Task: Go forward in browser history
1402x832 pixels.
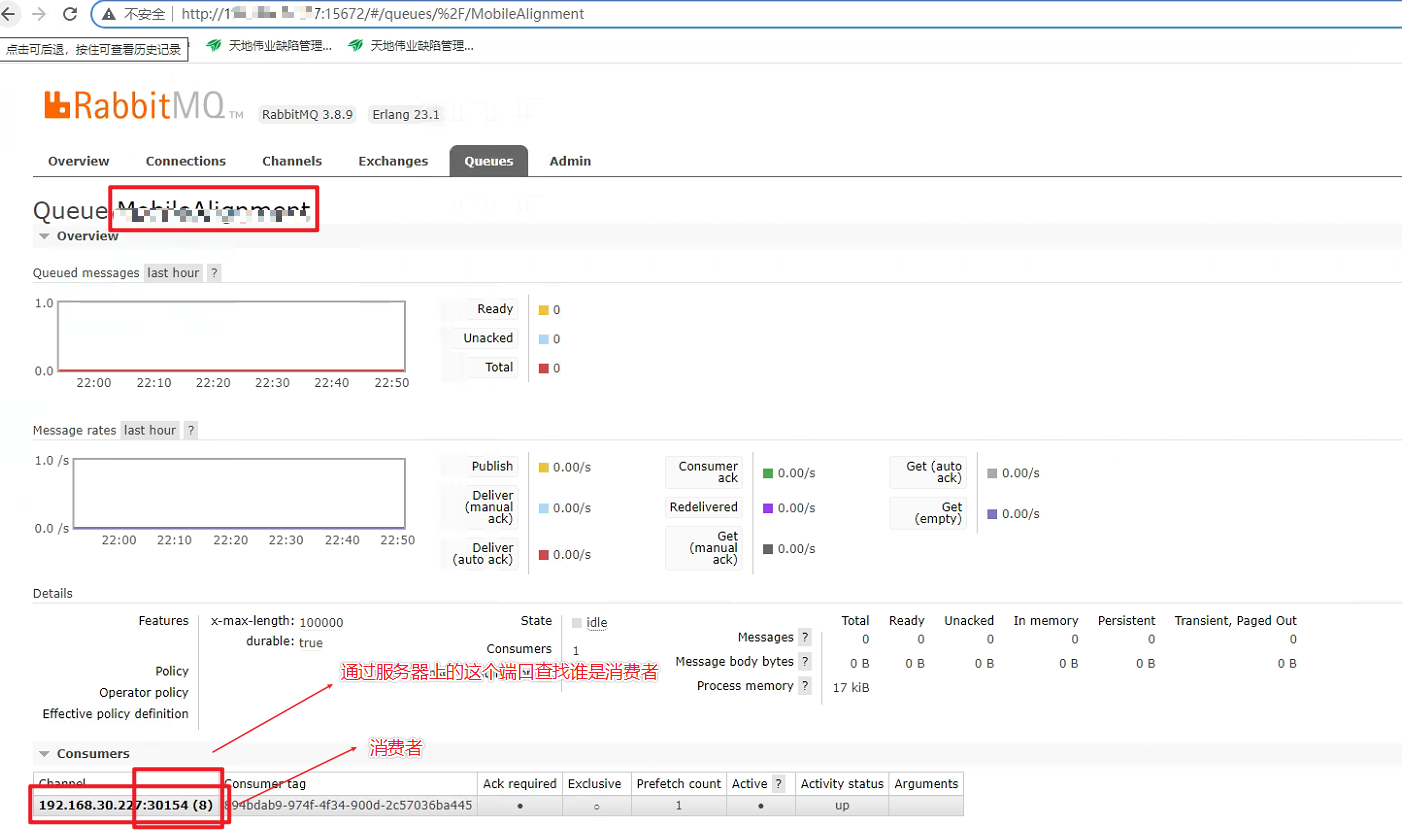Action: point(39,14)
